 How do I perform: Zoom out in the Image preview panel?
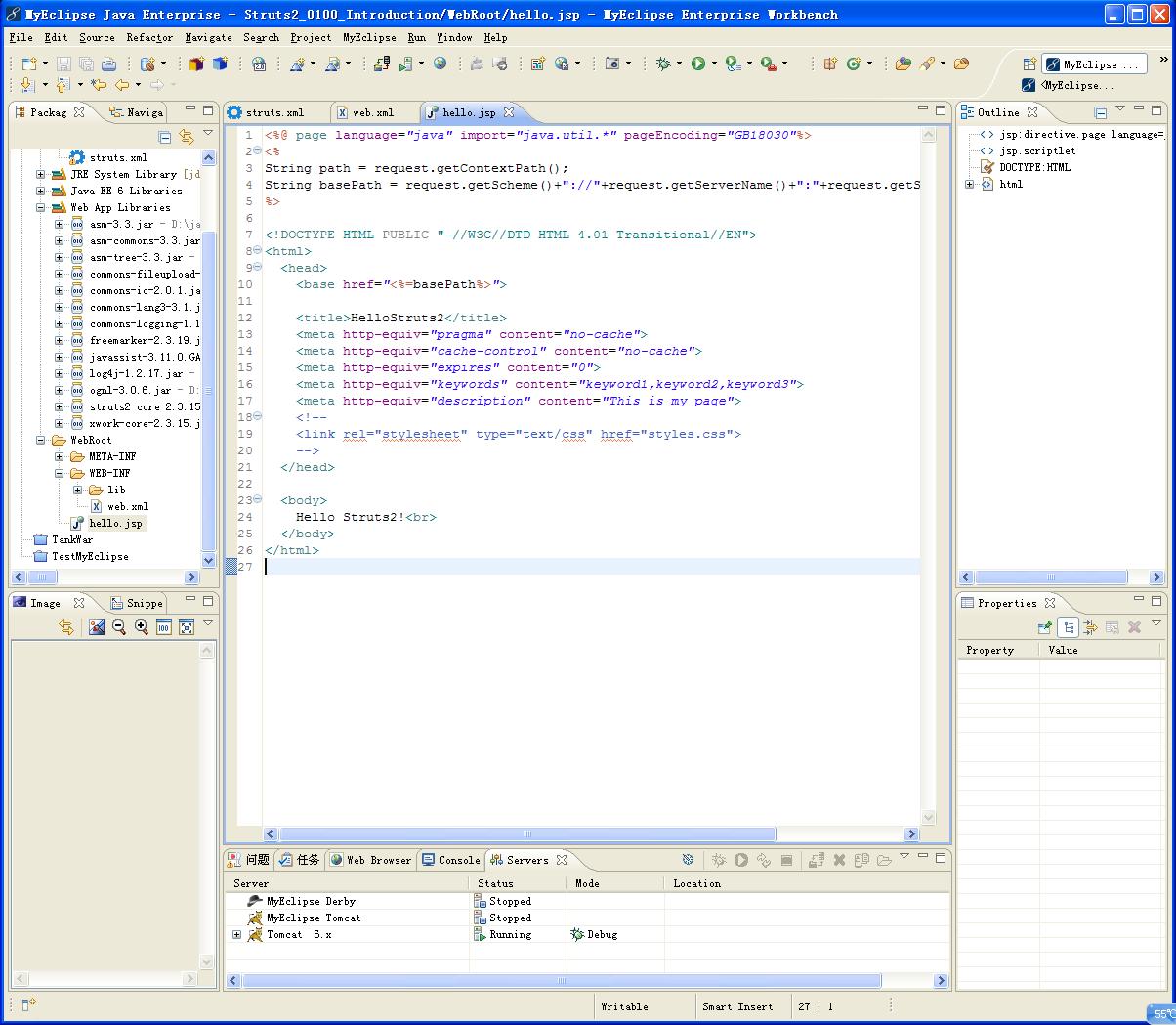click(119, 627)
